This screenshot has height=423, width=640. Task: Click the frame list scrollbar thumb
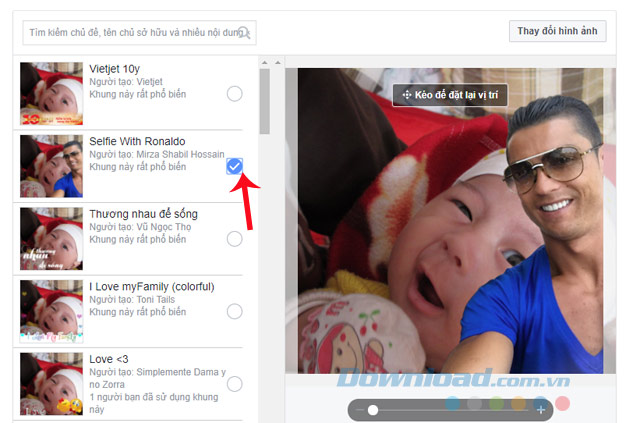[x=264, y=101]
